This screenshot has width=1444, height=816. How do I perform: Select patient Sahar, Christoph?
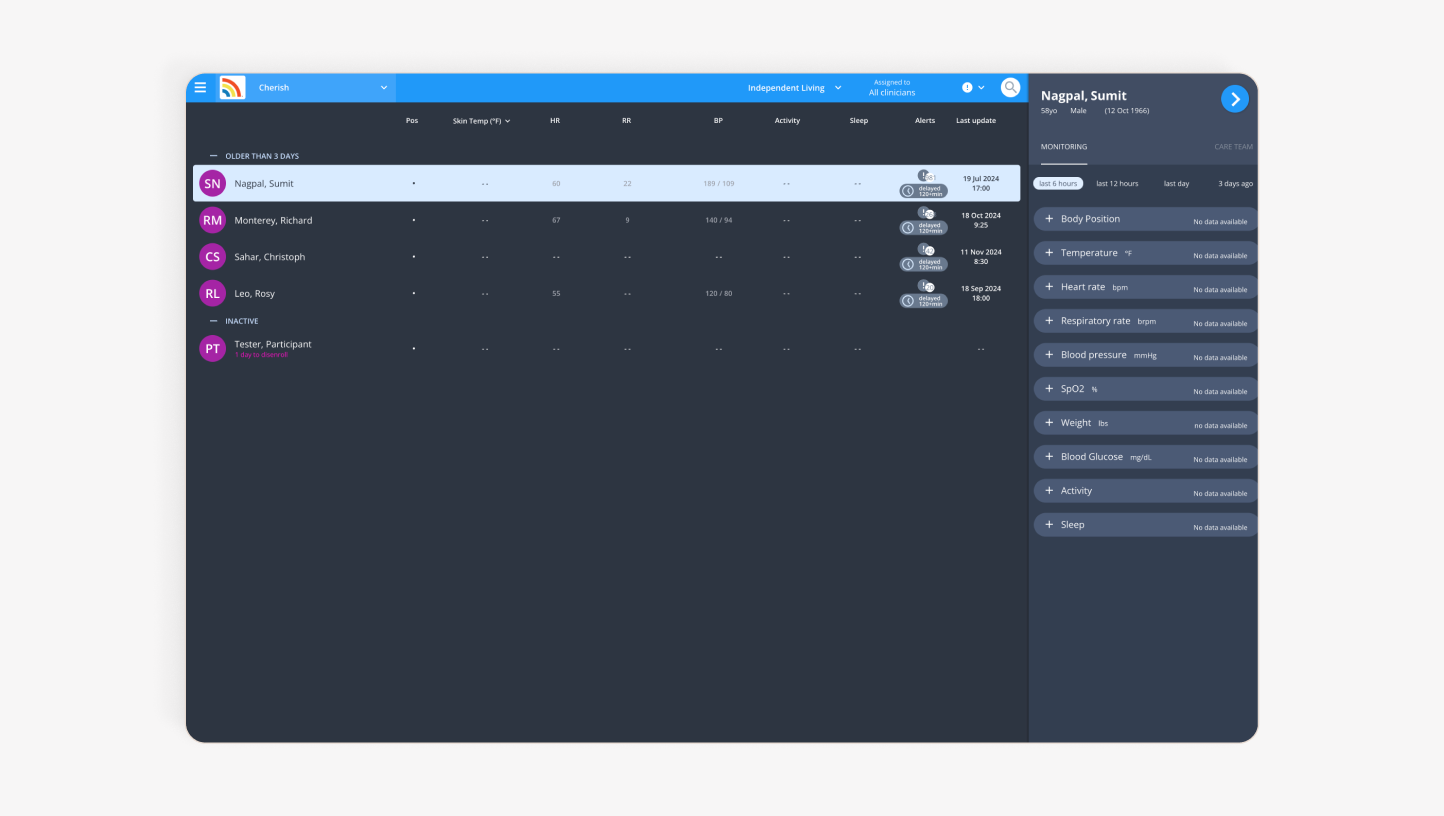[x=607, y=257]
